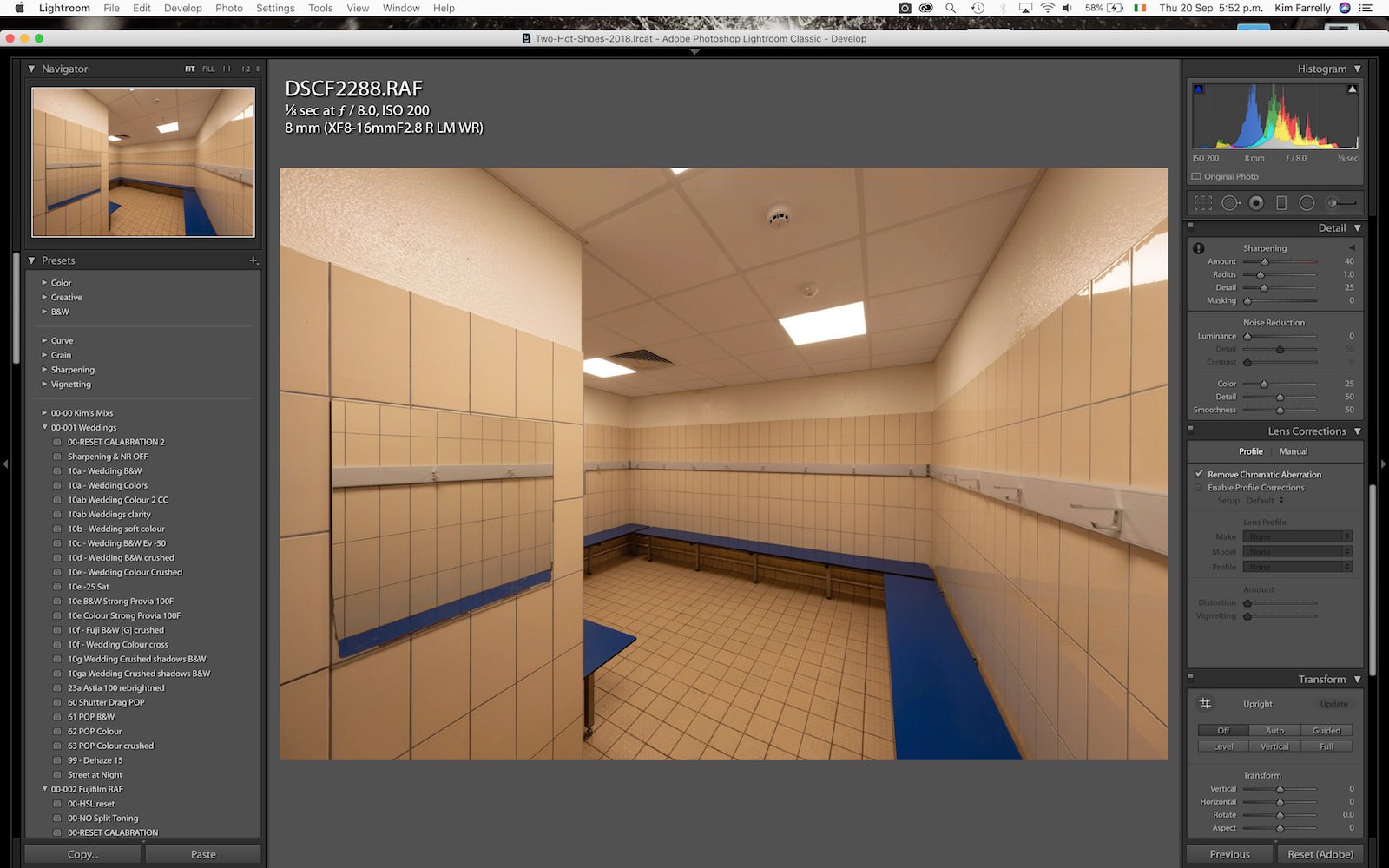Click the Previous button
Image resolution: width=1389 pixels, height=868 pixels.
[x=1230, y=854]
